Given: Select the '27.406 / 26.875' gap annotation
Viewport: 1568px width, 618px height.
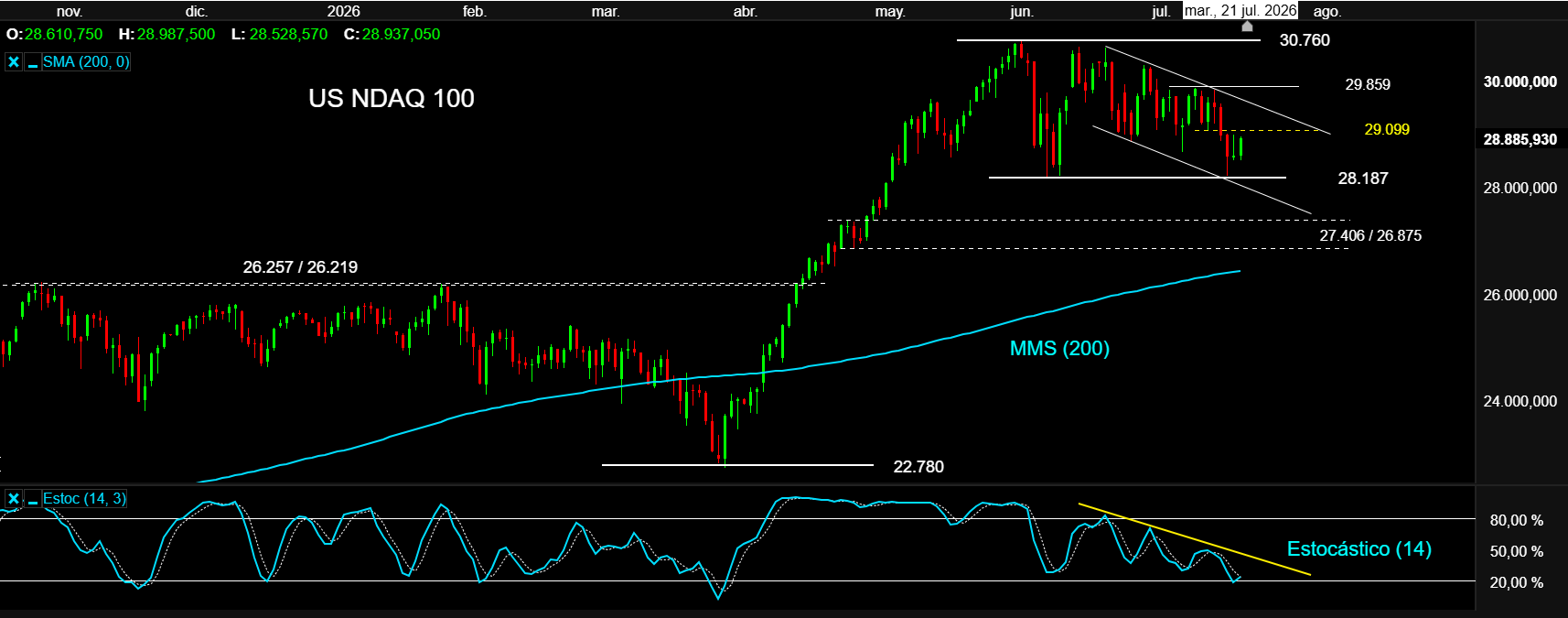Looking at the screenshot, I should coord(1370,235).
